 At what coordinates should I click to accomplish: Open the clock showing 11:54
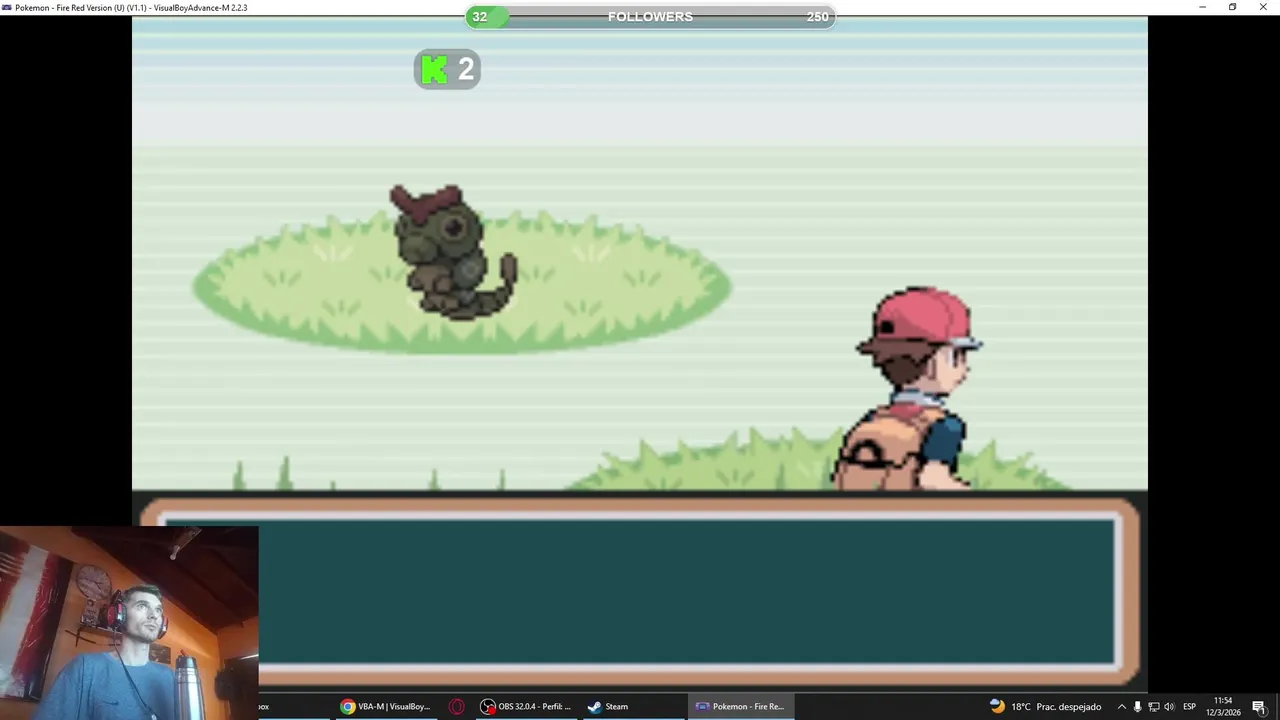click(x=1222, y=706)
